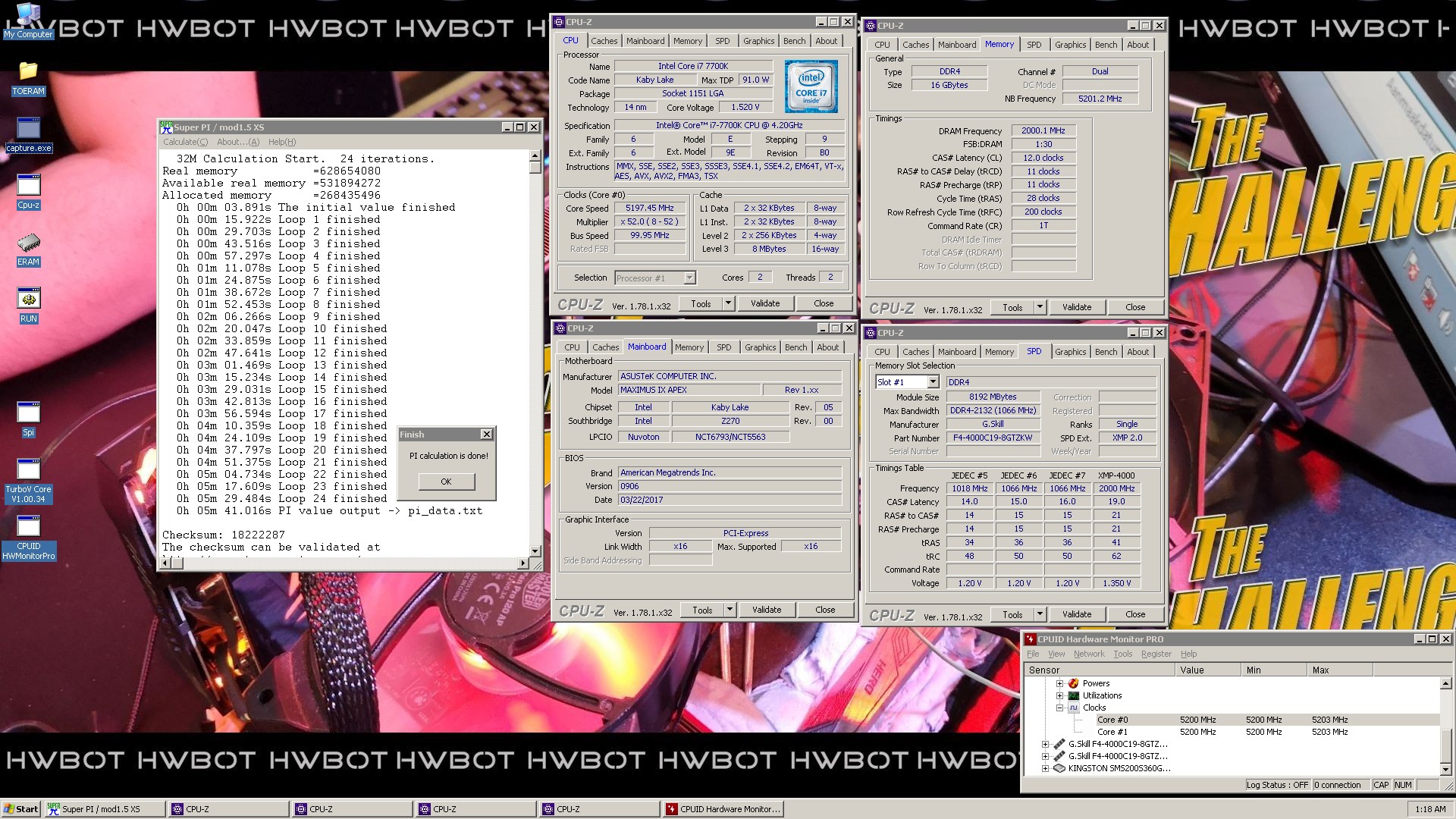Click Validate in CPU tab window
This screenshot has width=1456, height=819.
point(765,303)
